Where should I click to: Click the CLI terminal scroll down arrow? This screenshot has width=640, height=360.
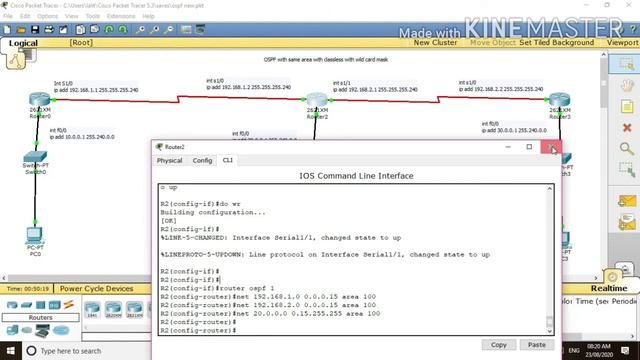(549, 331)
